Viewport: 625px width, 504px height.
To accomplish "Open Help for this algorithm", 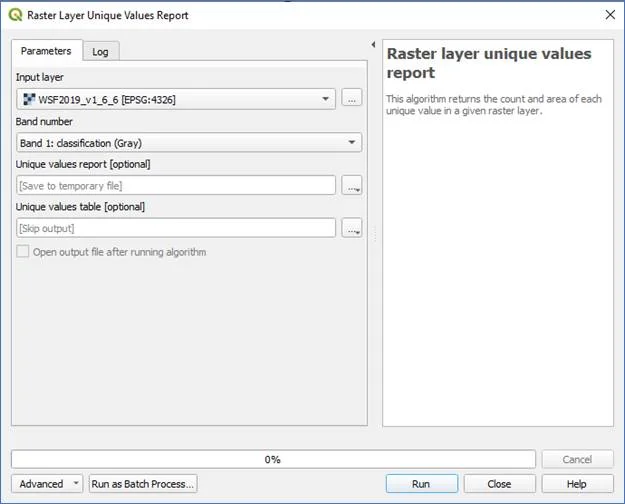I will tap(577, 484).
